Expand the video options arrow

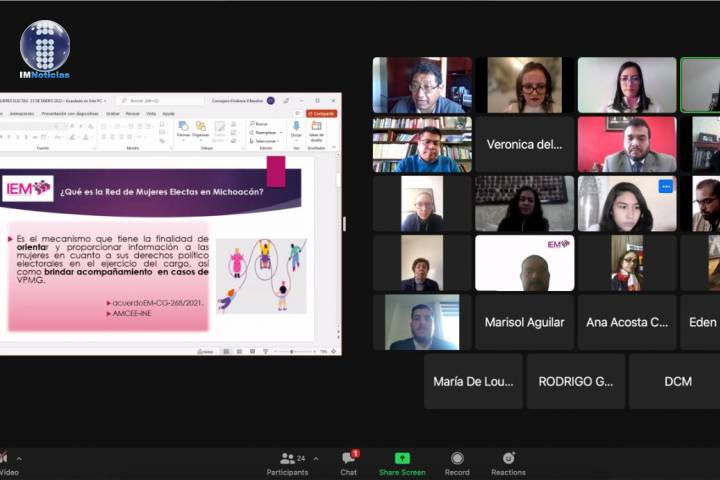(19, 459)
